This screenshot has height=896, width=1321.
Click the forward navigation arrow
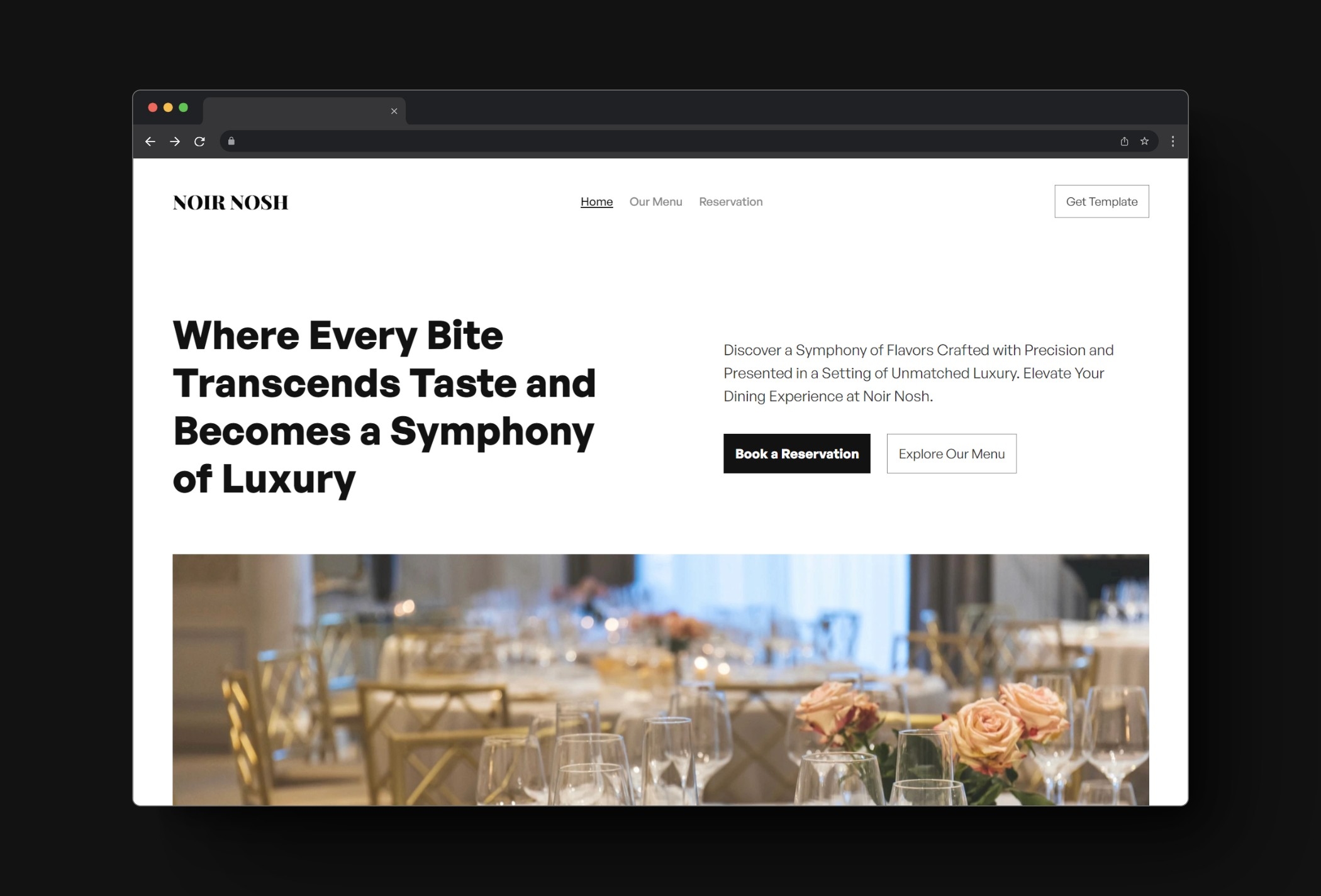174,141
